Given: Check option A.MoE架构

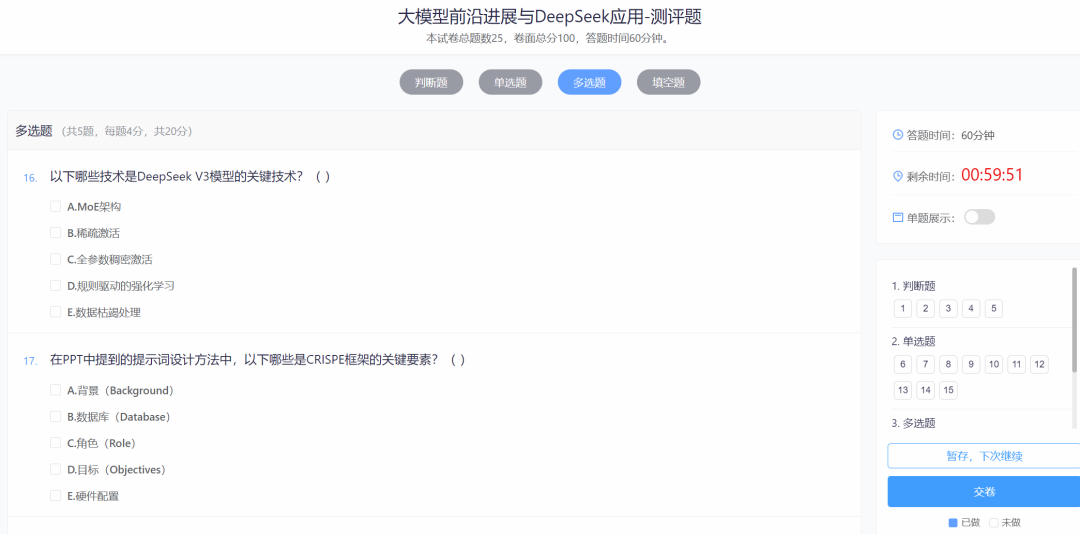Looking at the screenshot, I should click(x=56, y=206).
